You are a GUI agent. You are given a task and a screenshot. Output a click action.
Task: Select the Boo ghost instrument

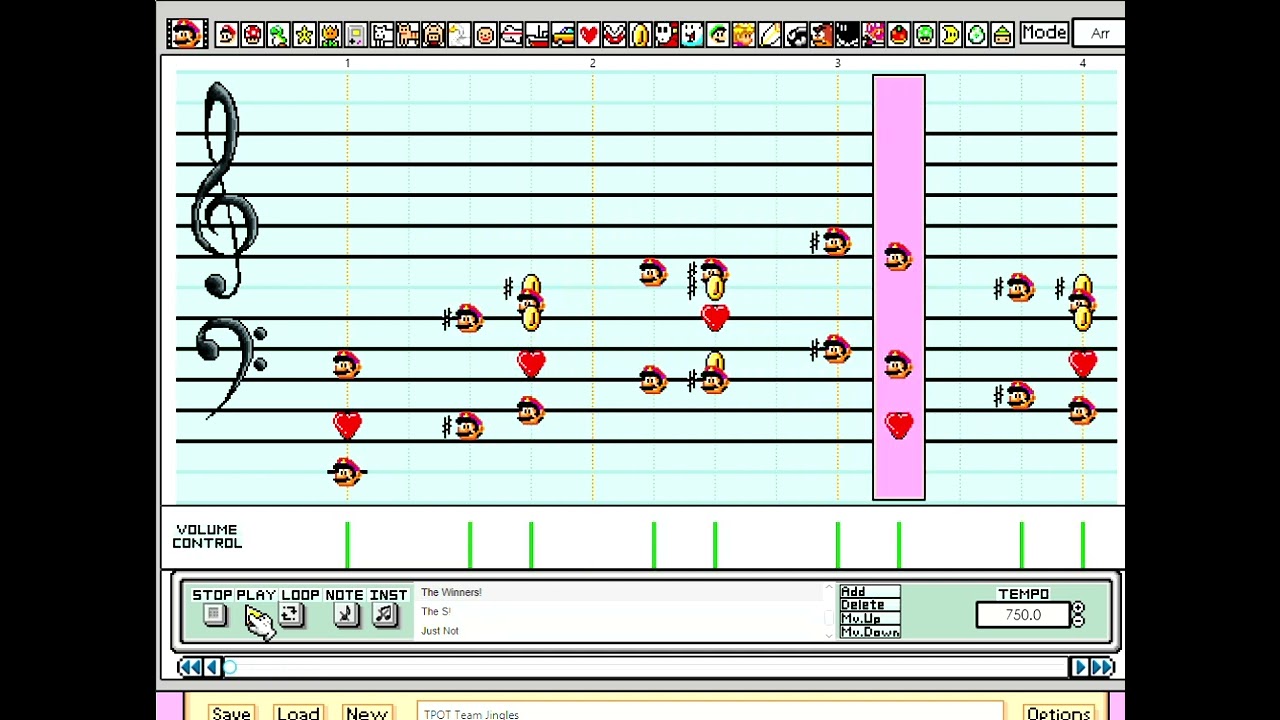[x=692, y=35]
